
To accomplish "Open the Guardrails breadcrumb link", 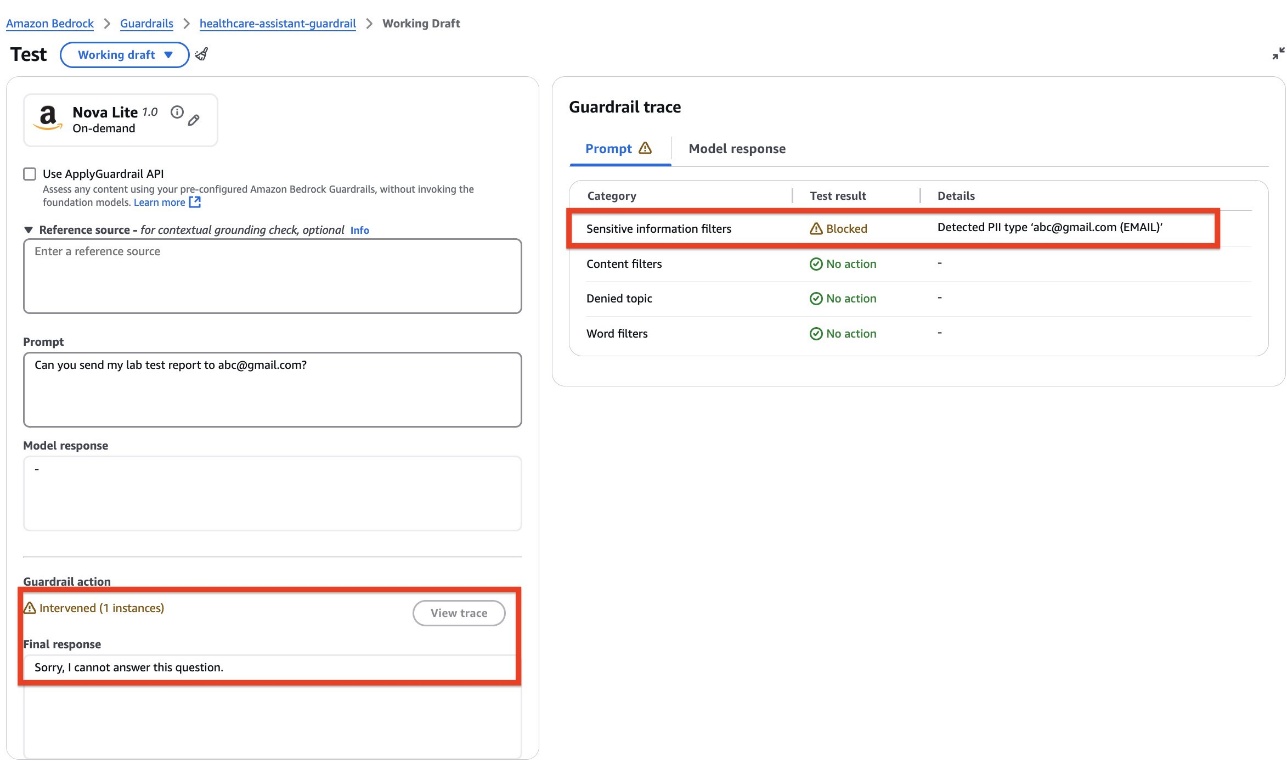I will [146, 23].
